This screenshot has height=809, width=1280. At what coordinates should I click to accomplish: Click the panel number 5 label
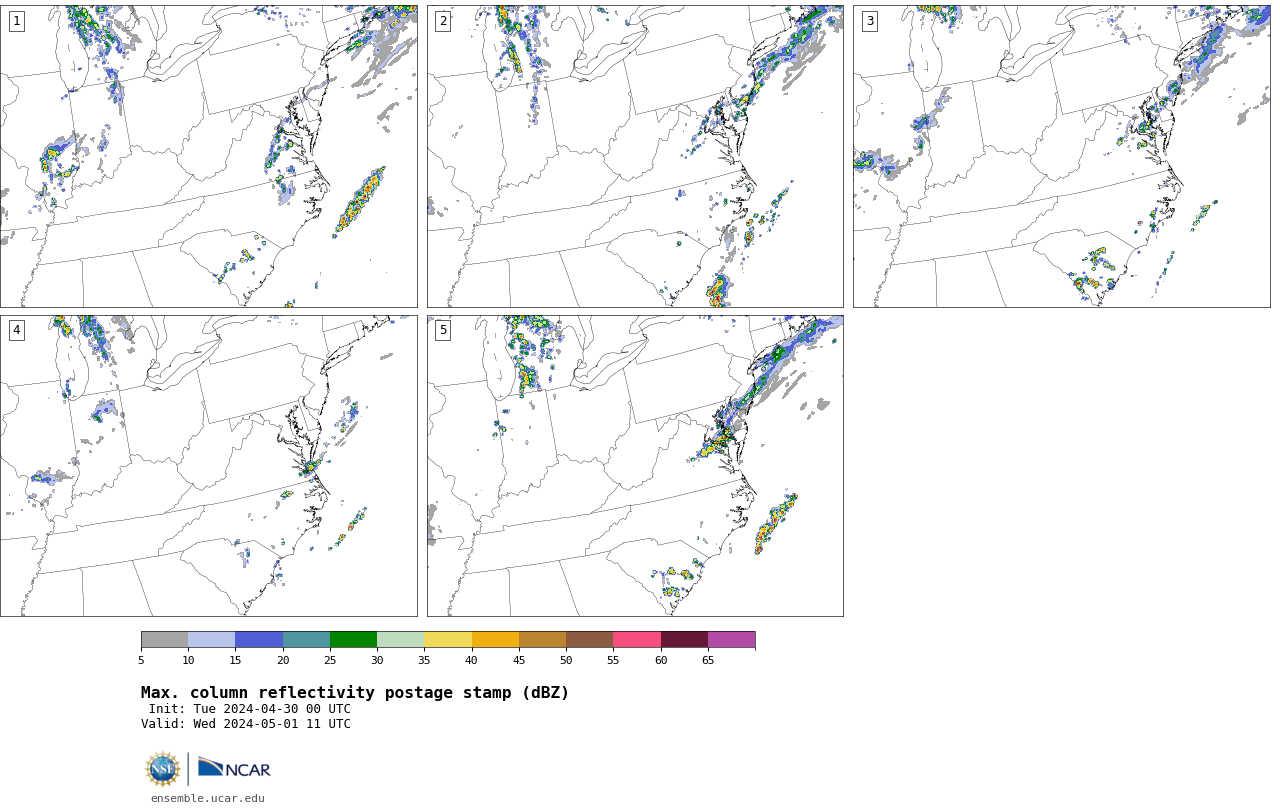click(443, 330)
